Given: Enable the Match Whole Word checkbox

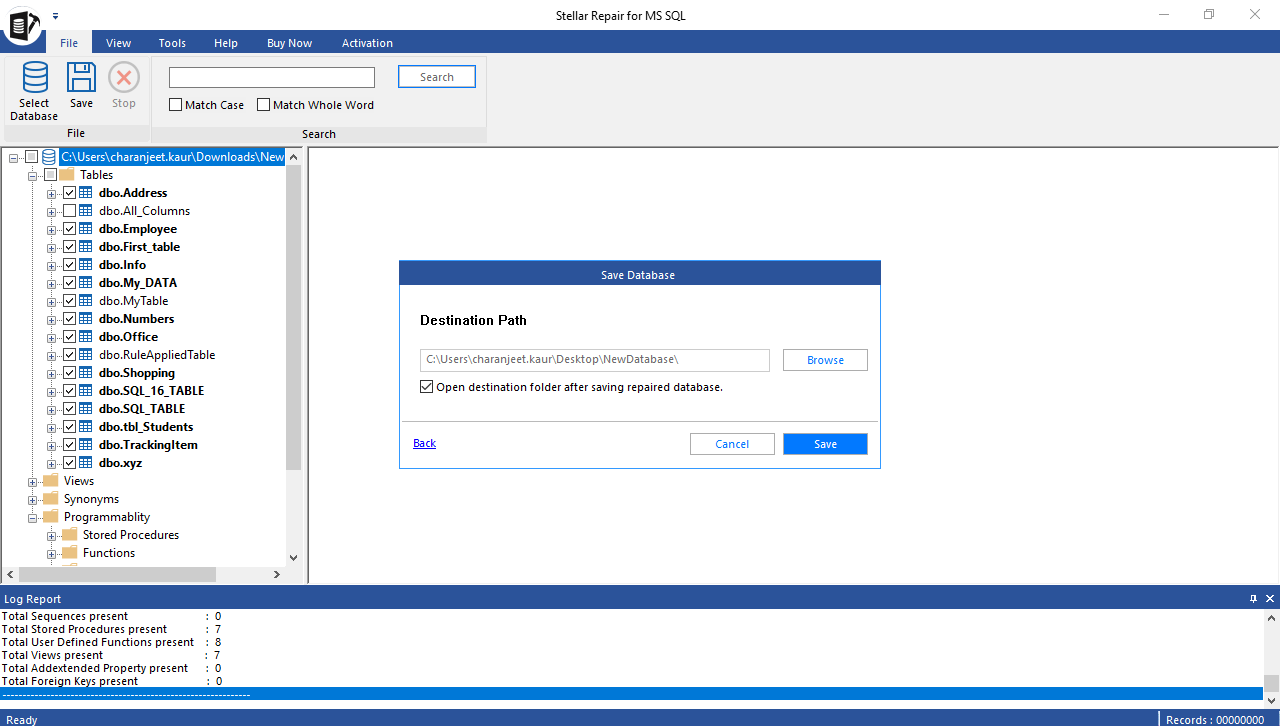Looking at the screenshot, I should (x=264, y=105).
